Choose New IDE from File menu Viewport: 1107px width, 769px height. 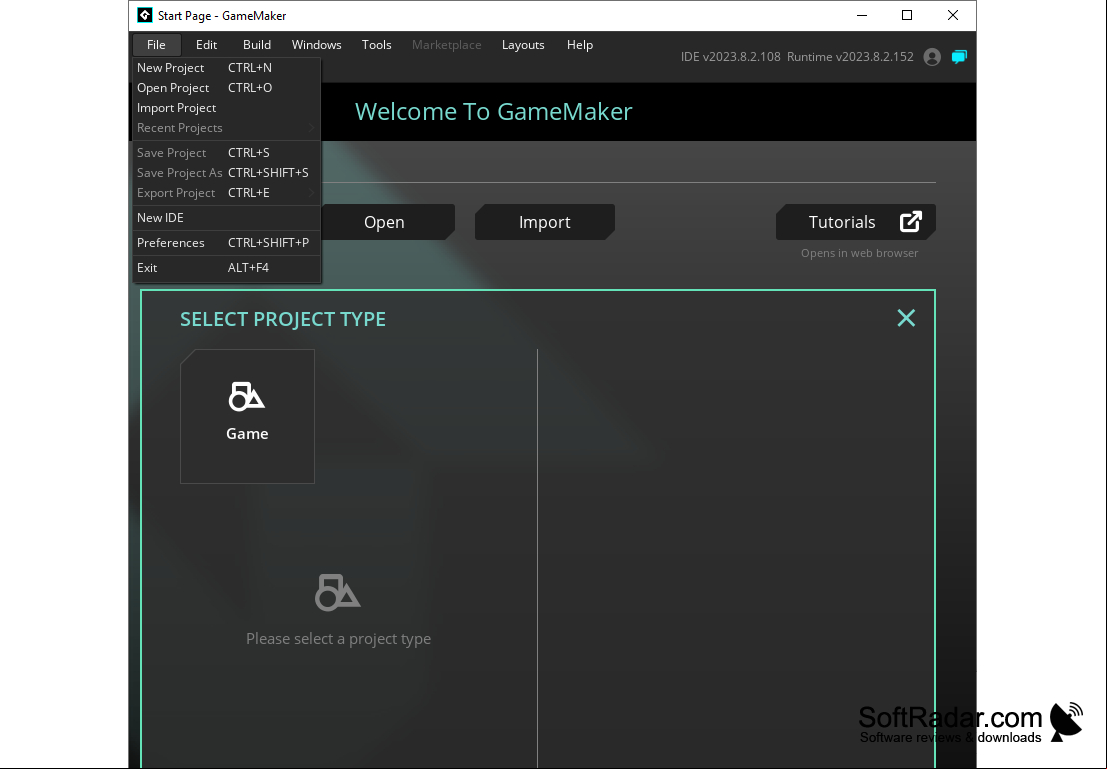227,217
